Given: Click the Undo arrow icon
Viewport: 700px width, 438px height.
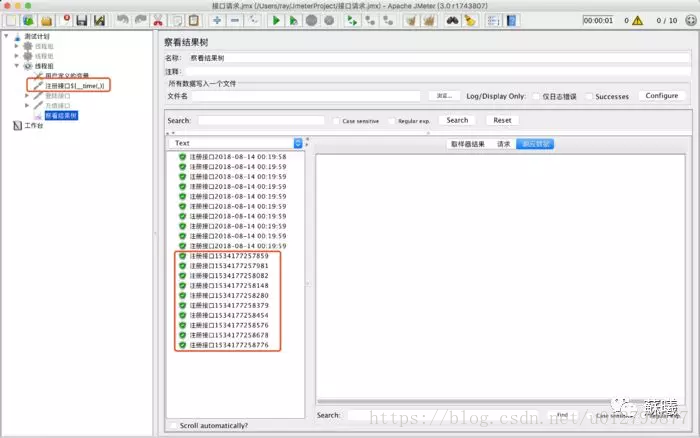Looking at the screenshot, I should pyautogui.click(x=122, y=21).
